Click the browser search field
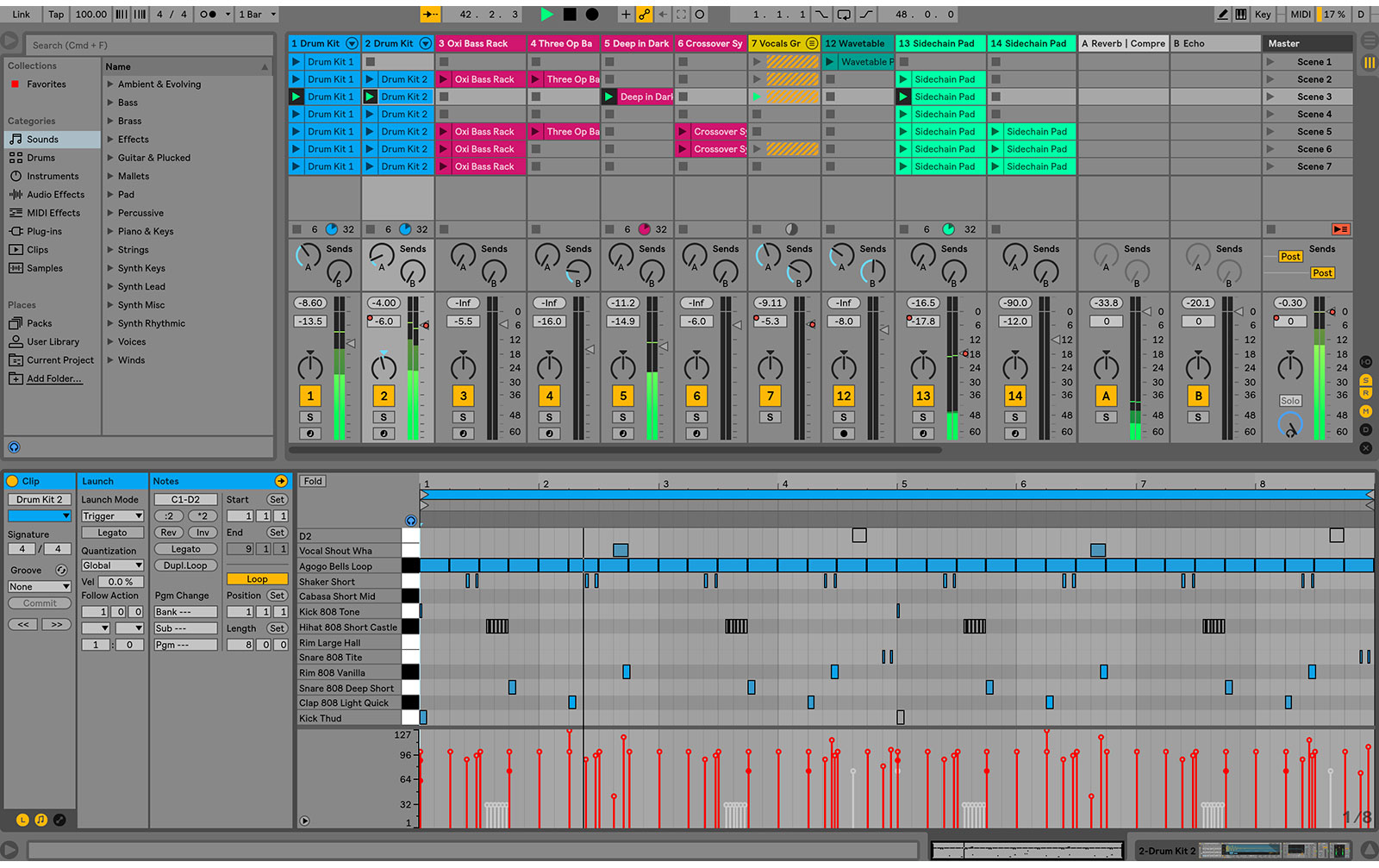Viewport: 1379px width, 868px height. (x=147, y=45)
